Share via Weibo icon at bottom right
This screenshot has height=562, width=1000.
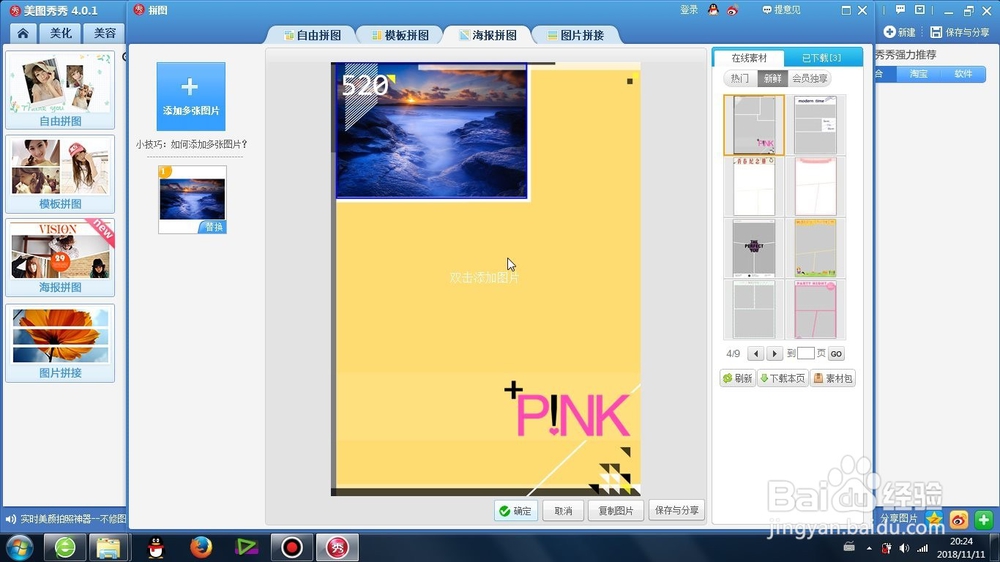click(x=959, y=519)
